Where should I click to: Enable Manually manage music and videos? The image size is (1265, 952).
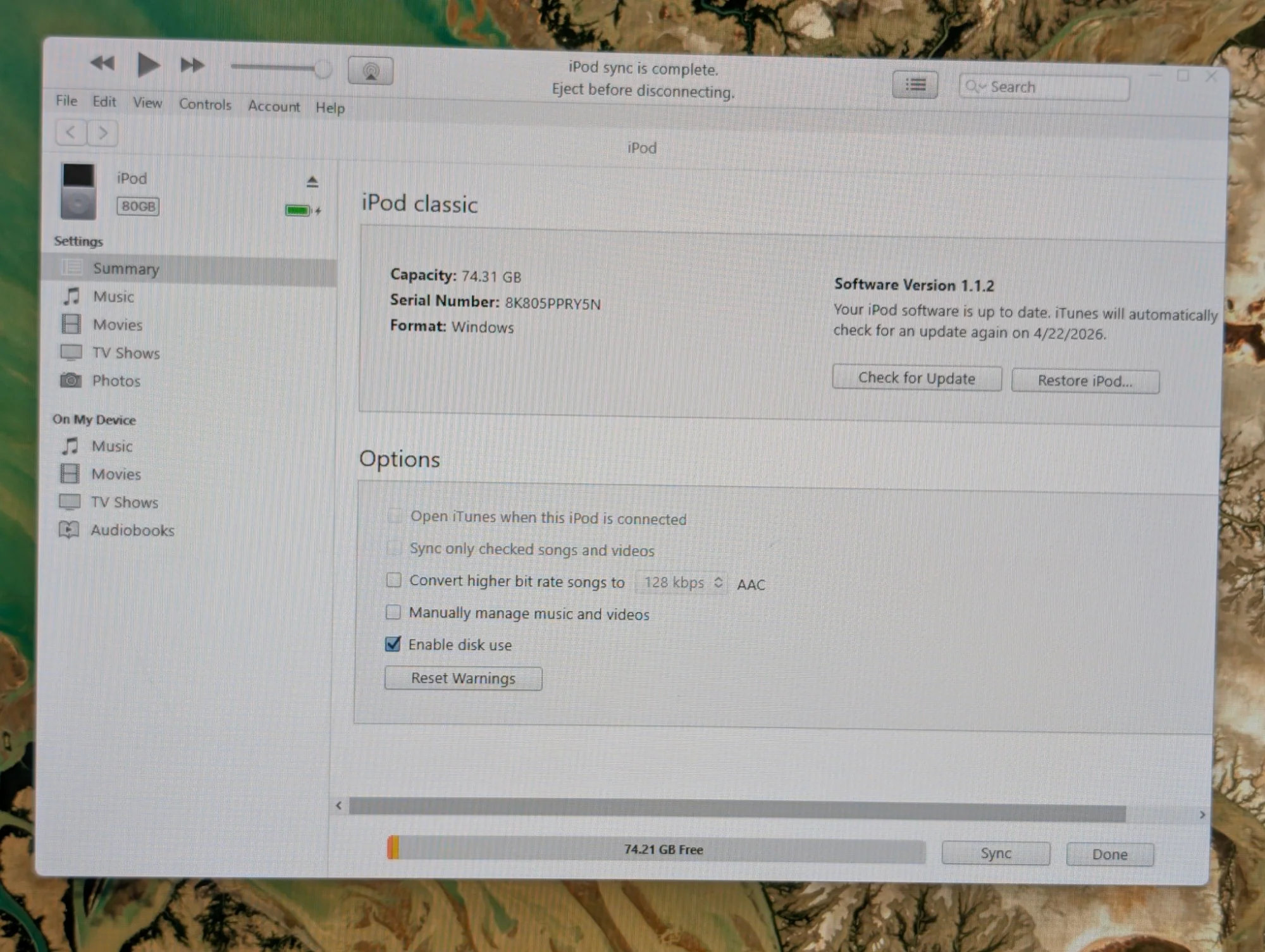pos(393,612)
